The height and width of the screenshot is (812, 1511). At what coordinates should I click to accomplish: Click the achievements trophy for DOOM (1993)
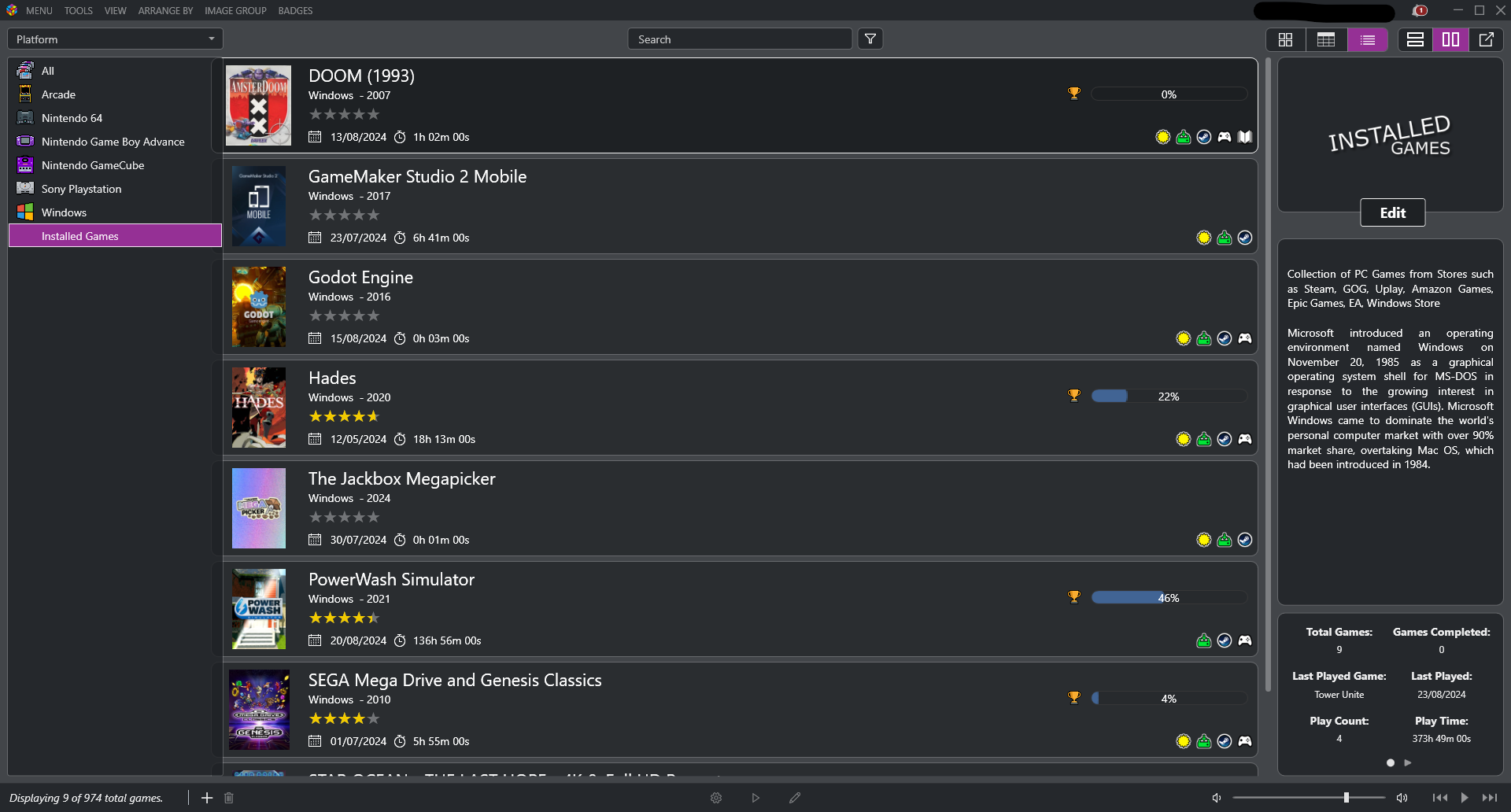pyautogui.click(x=1074, y=94)
